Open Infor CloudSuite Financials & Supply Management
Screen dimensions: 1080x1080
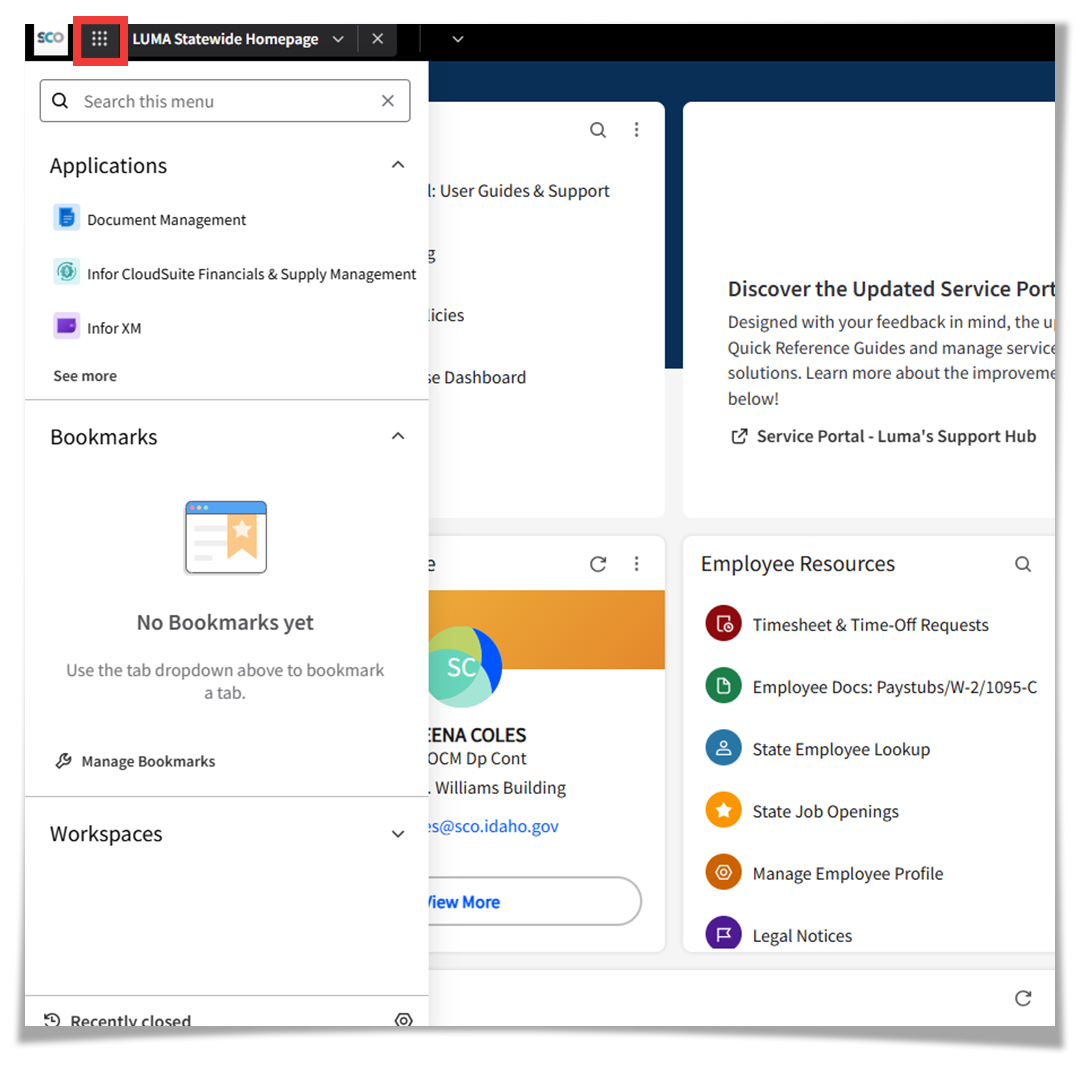pos(251,274)
